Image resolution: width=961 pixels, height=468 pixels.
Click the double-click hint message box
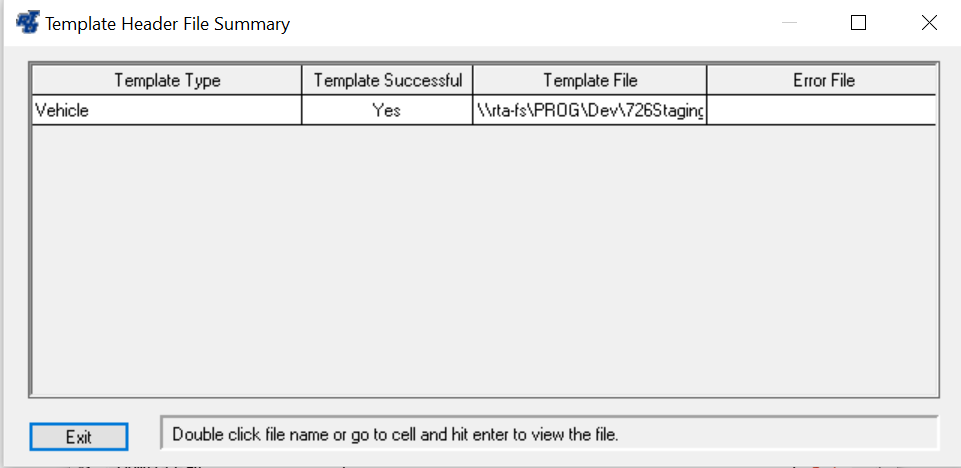coord(548,435)
